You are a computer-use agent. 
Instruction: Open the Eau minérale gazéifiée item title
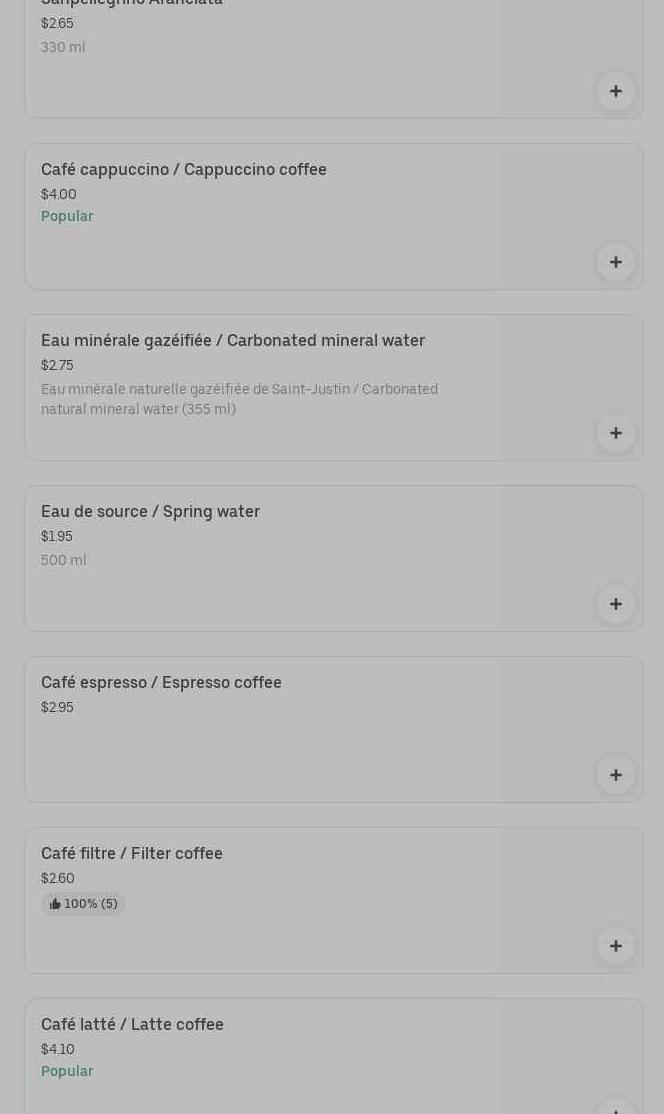[x=233, y=341]
